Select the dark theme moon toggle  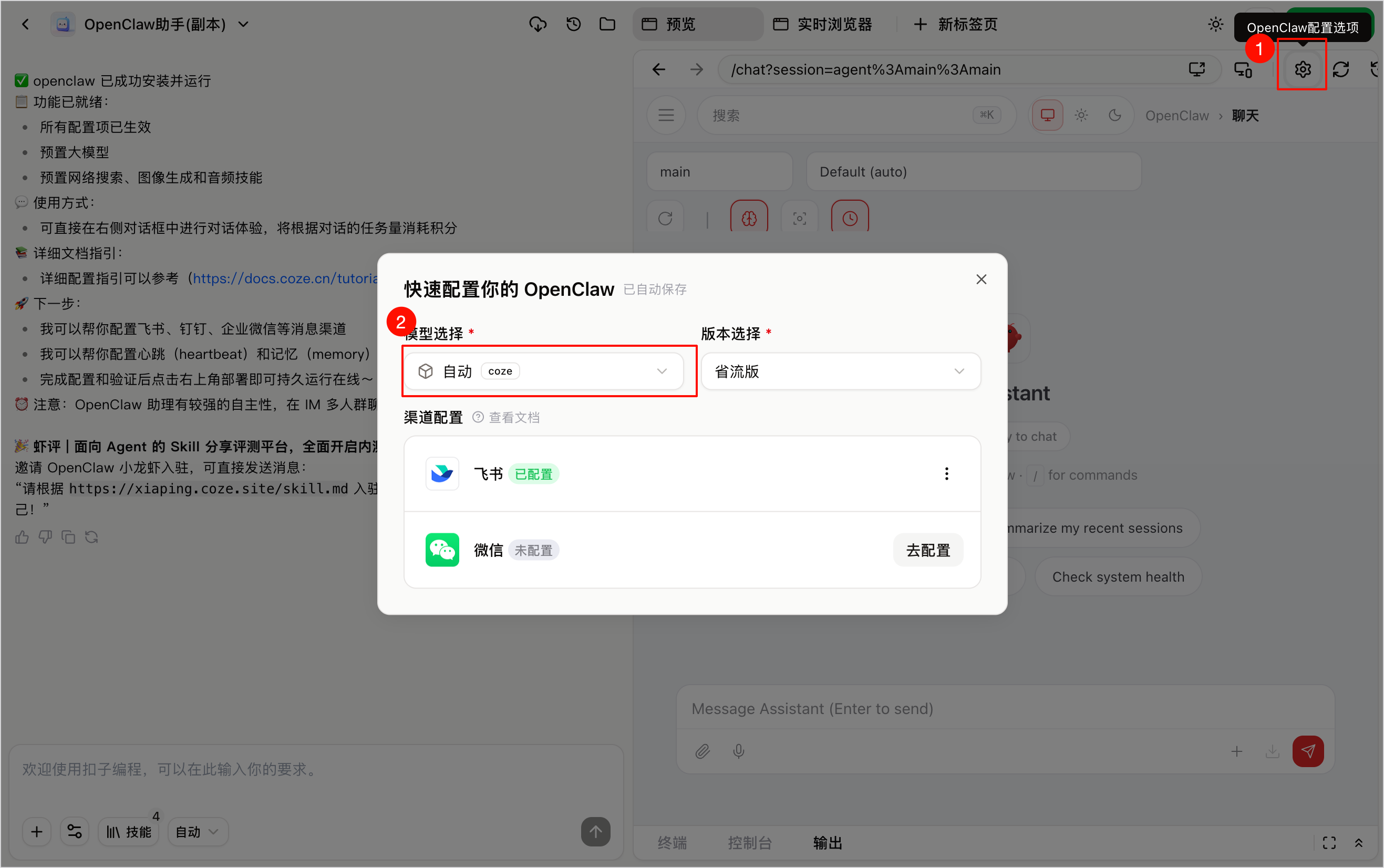point(1114,116)
